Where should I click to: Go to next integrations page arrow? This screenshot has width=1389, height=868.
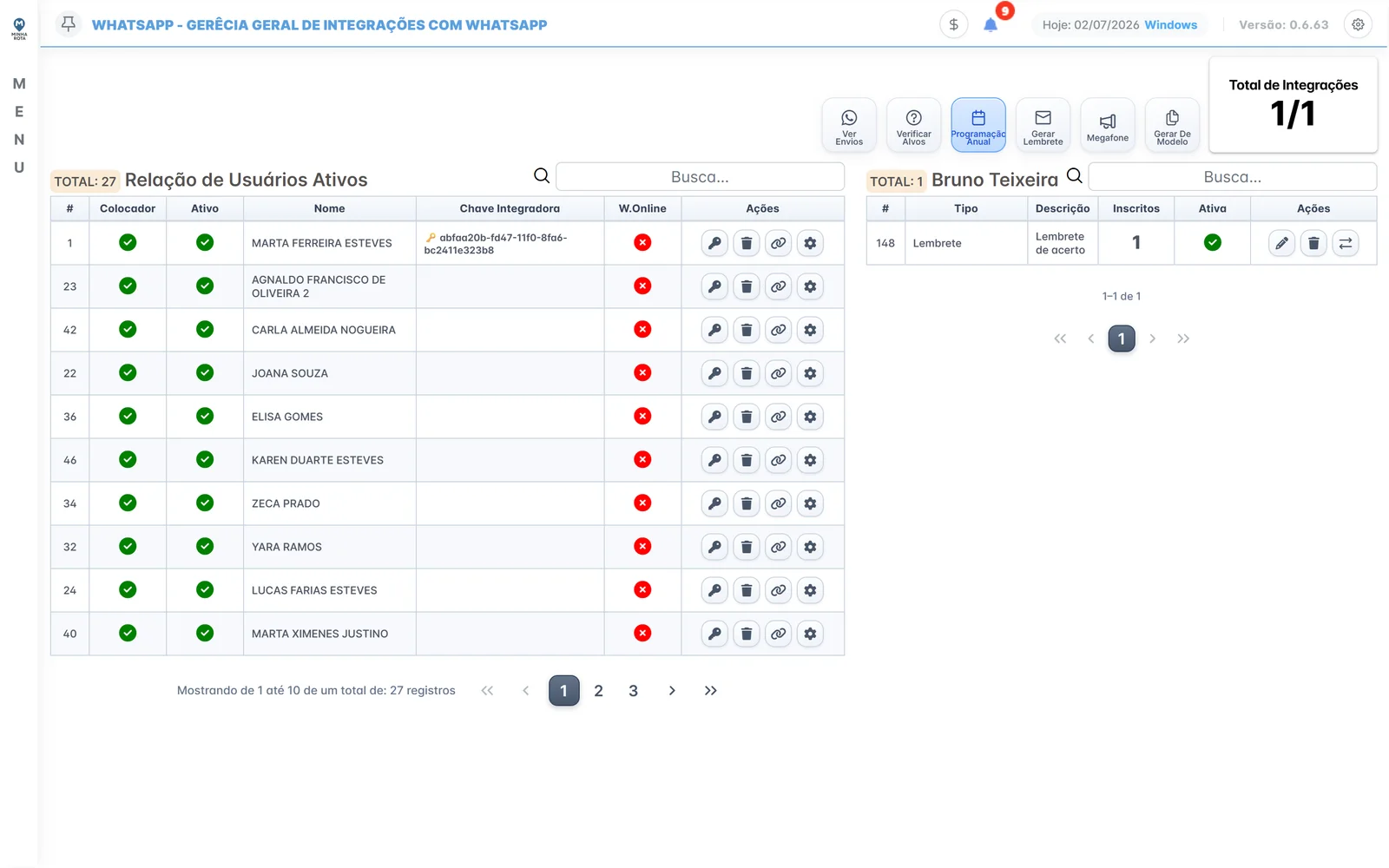pyautogui.click(x=1152, y=339)
